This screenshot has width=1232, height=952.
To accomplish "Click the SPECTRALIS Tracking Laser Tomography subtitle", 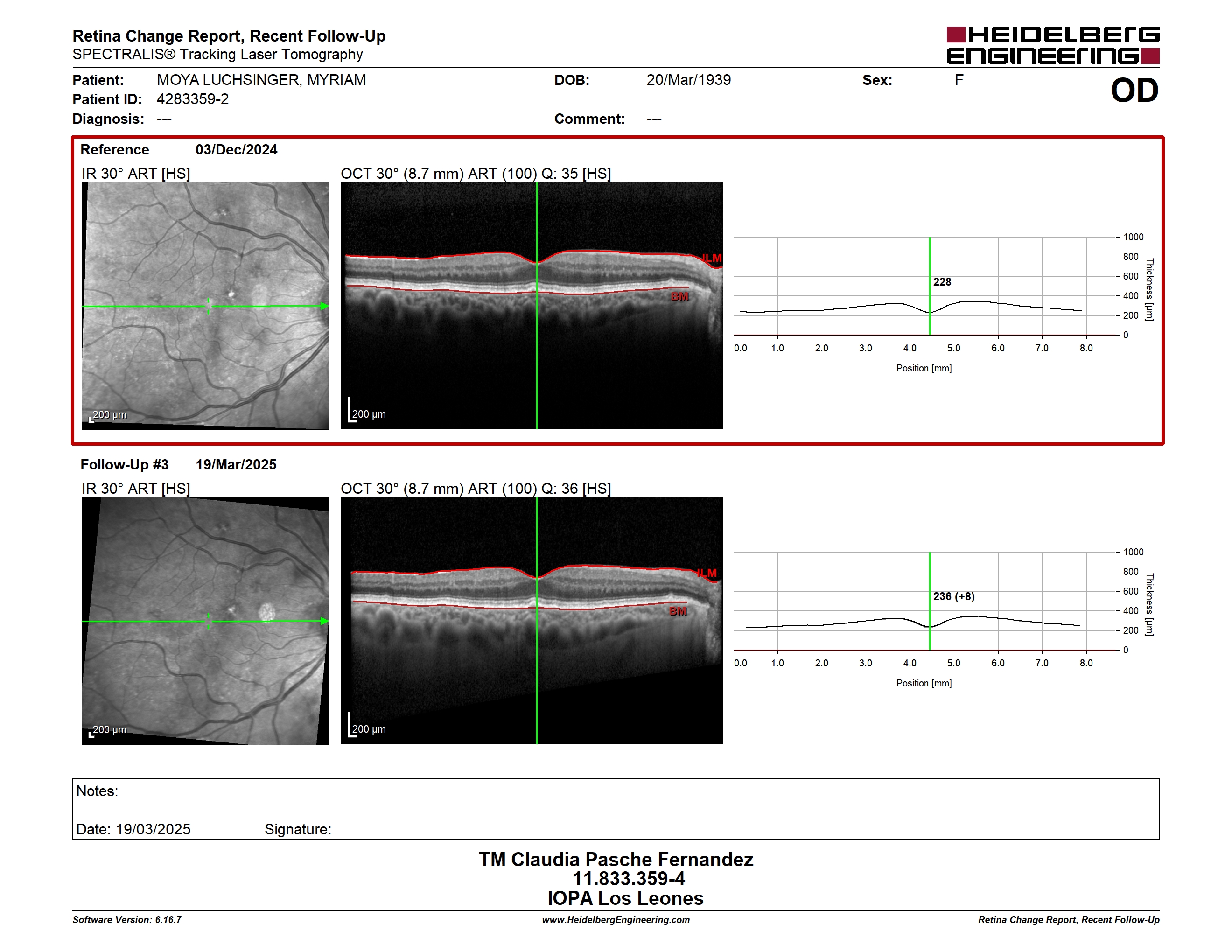I will coord(218,55).
